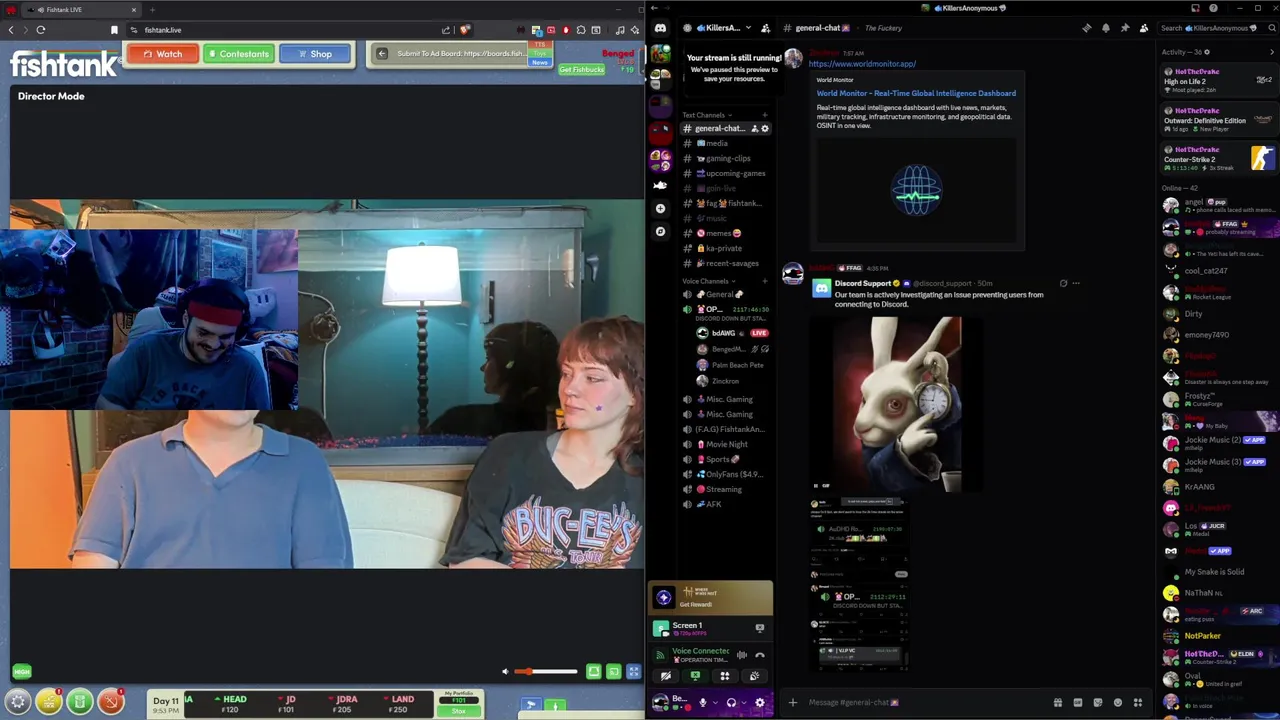Open the upcoming-games channel
This screenshot has width=1280, height=720.
pos(725,173)
